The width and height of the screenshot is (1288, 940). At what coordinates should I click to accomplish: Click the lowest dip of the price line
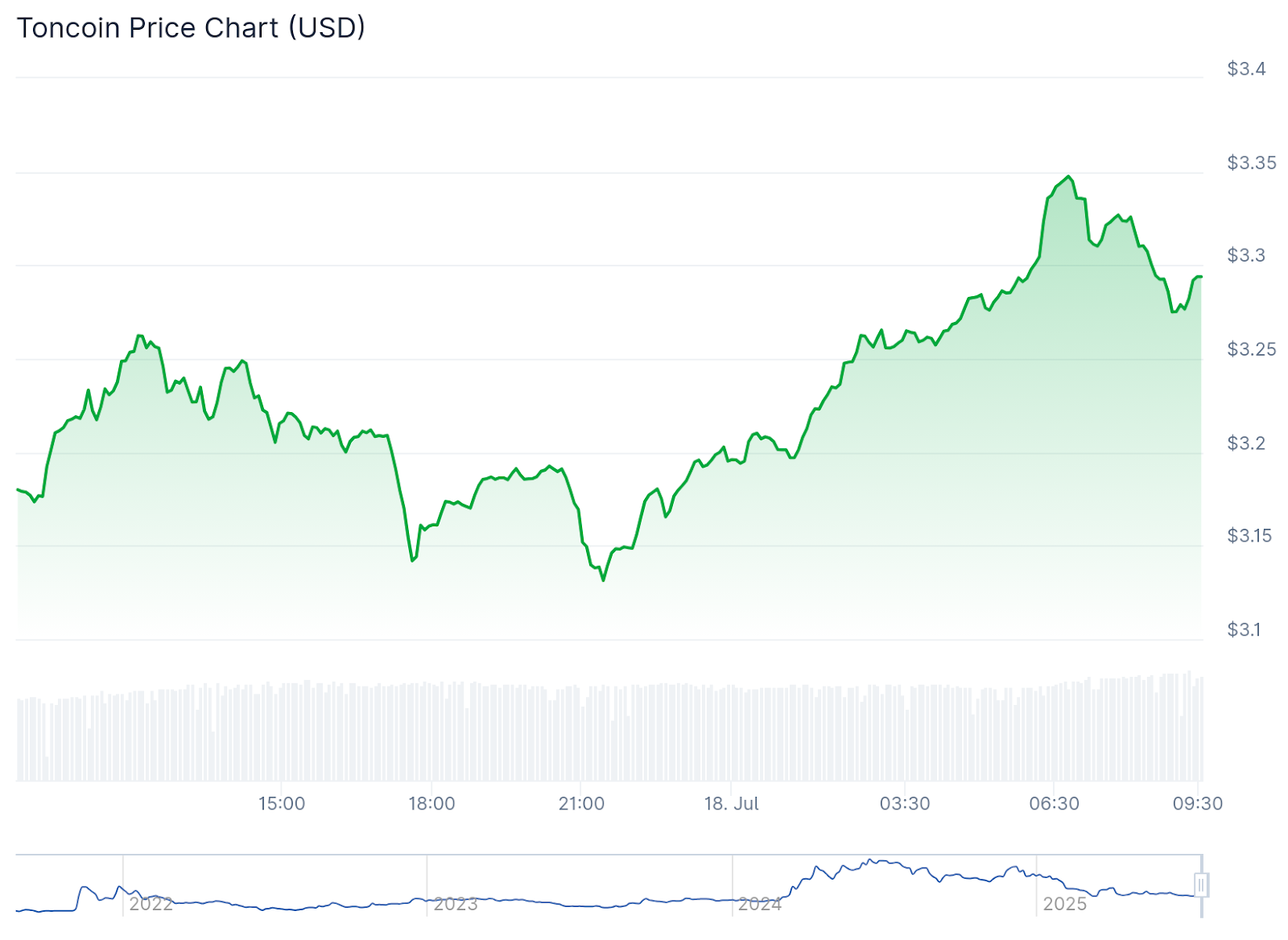click(603, 579)
